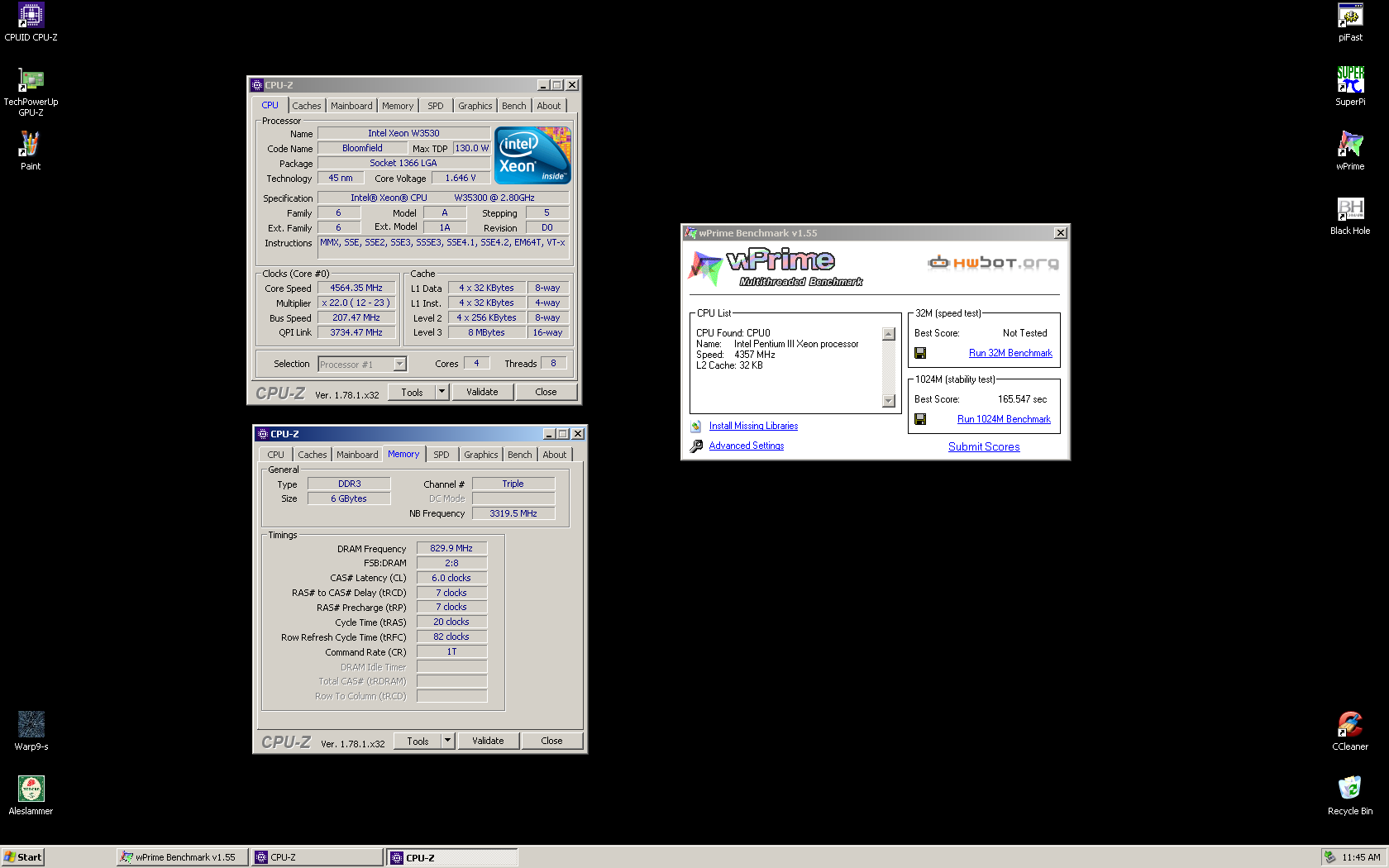Click the CPU-Z title bar icon in Memory window

(262, 434)
